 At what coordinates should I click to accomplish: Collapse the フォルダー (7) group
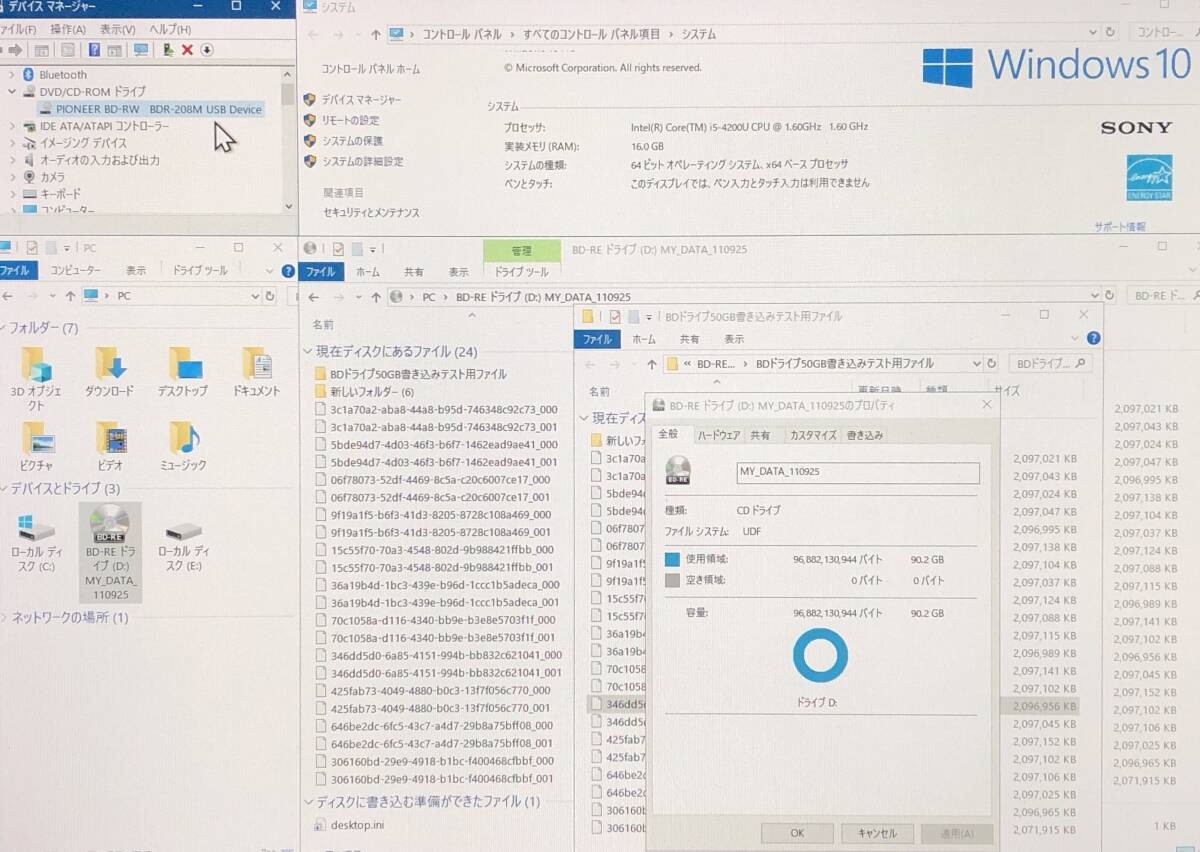[x=4, y=328]
